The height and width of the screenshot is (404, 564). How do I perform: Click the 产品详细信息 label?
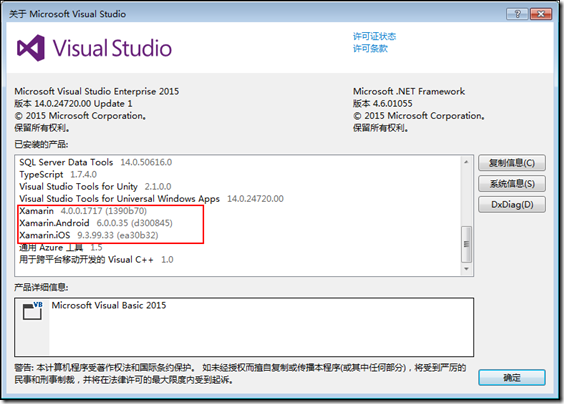[41, 287]
